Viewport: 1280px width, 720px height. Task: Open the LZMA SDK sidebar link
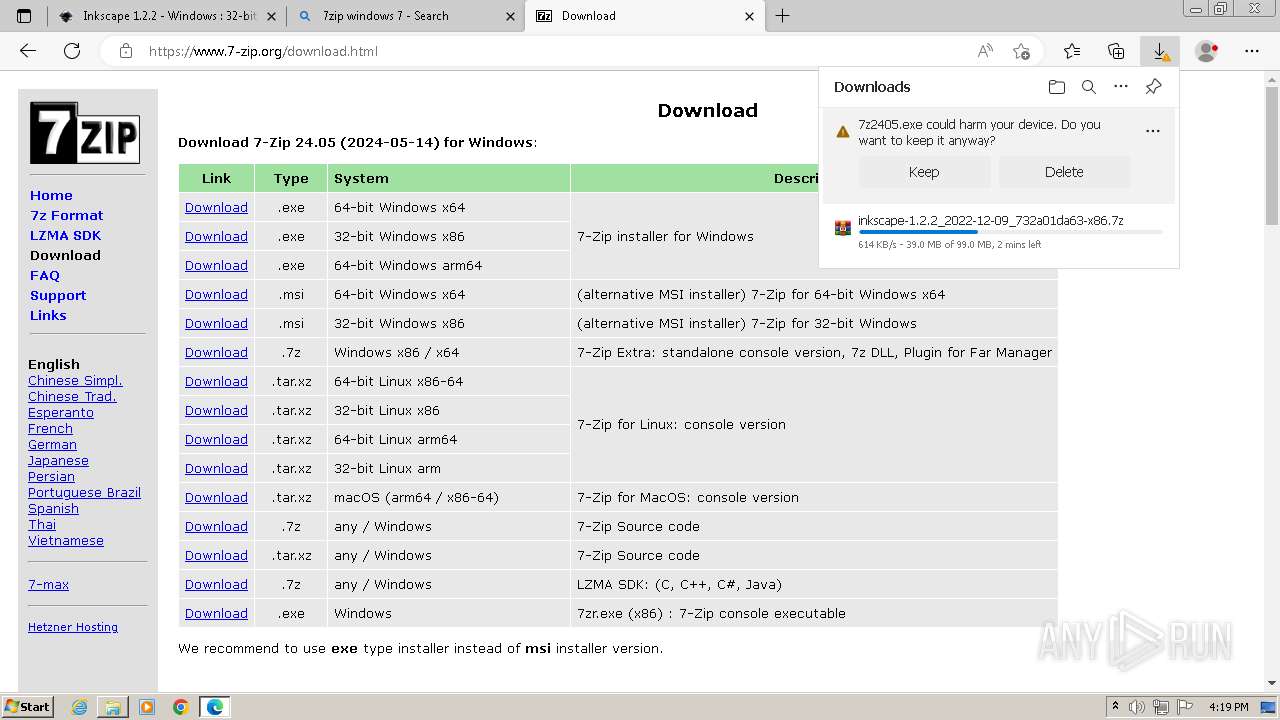[x=65, y=235]
